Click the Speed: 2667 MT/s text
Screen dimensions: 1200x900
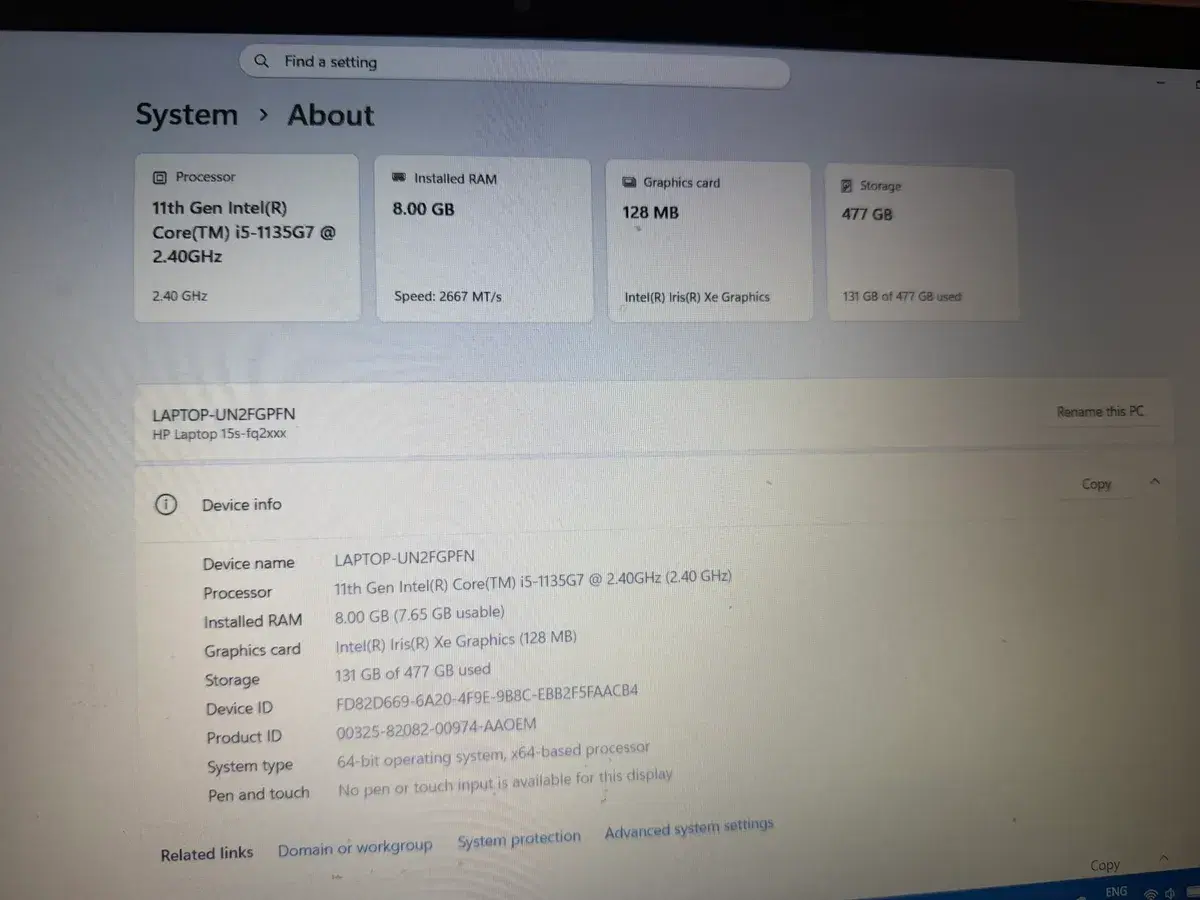point(448,297)
